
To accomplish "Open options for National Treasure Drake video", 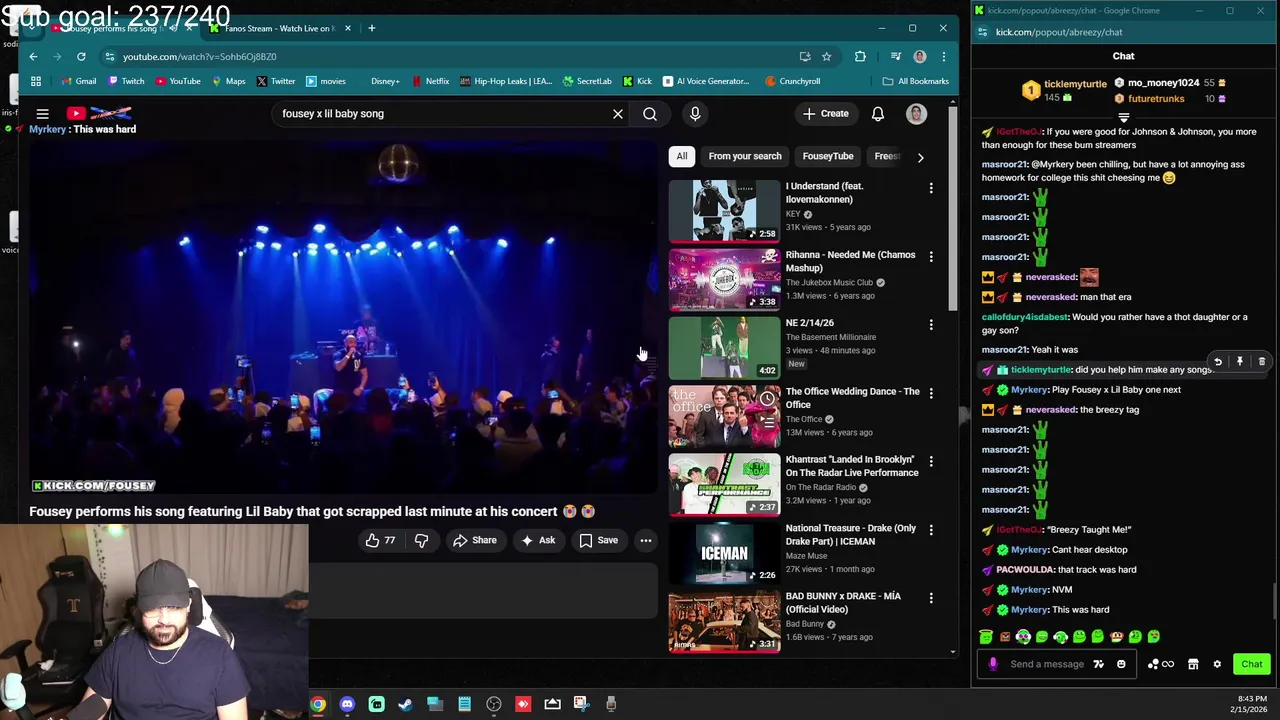I will point(931,530).
